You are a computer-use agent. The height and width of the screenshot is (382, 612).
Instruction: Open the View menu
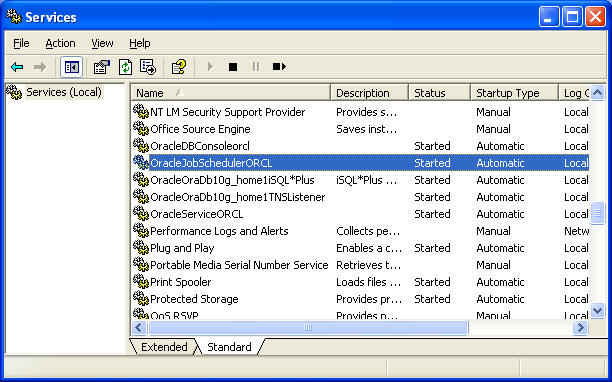[102, 43]
